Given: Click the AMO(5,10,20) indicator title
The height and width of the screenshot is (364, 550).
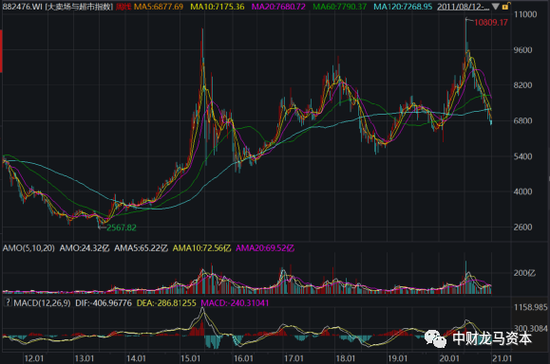Looking at the screenshot, I should pyautogui.click(x=28, y=248).
